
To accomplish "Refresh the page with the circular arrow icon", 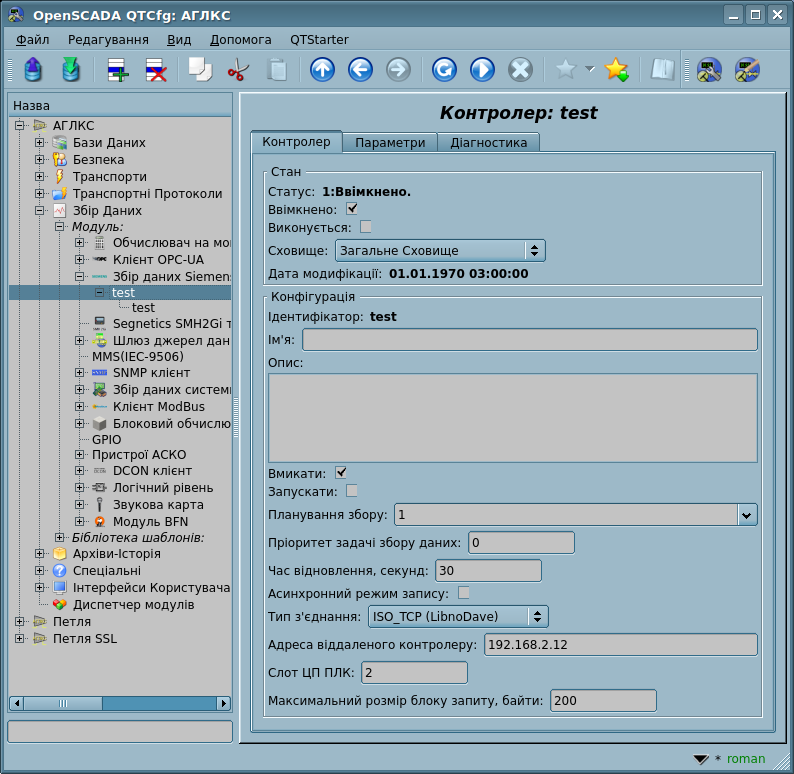I will [x=444, y=70].
